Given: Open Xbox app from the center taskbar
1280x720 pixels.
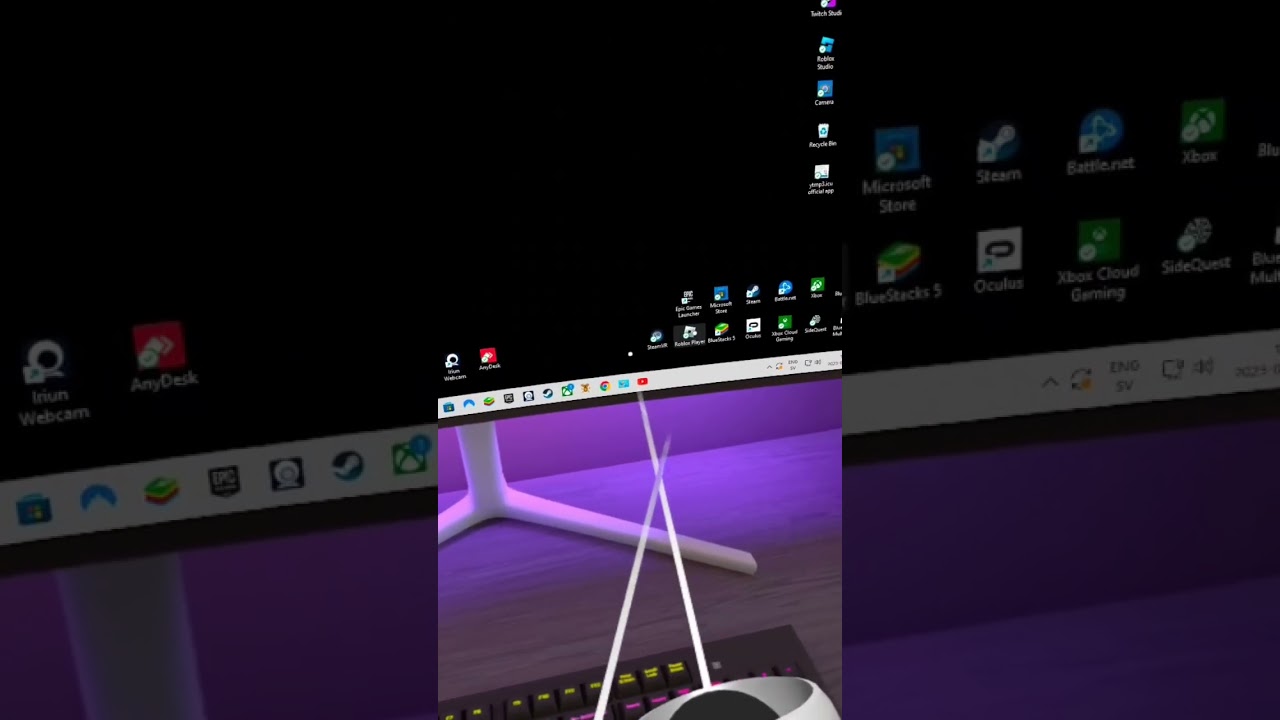Looking at the screenshot, I should coord(567,390).
